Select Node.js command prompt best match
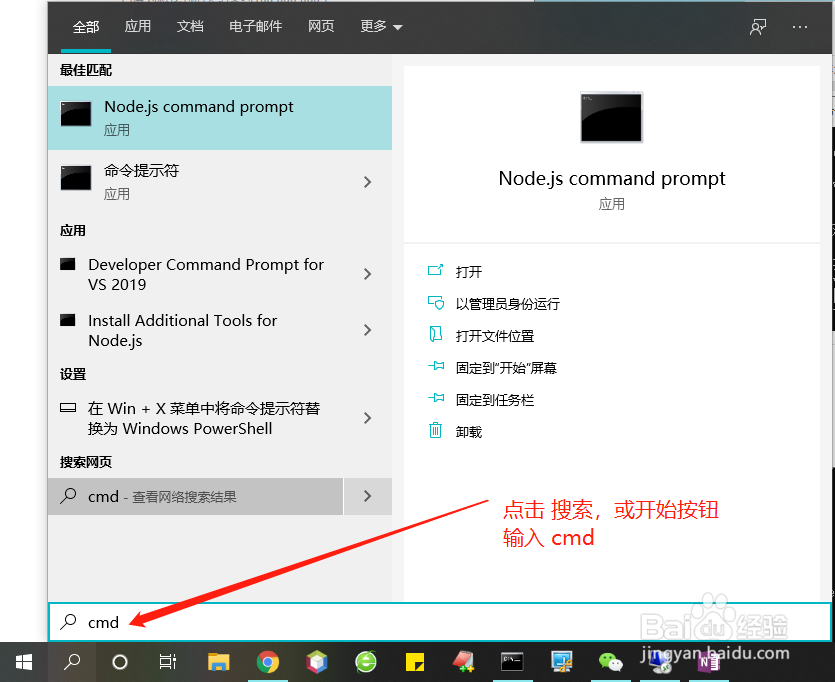 pos(220,118)
